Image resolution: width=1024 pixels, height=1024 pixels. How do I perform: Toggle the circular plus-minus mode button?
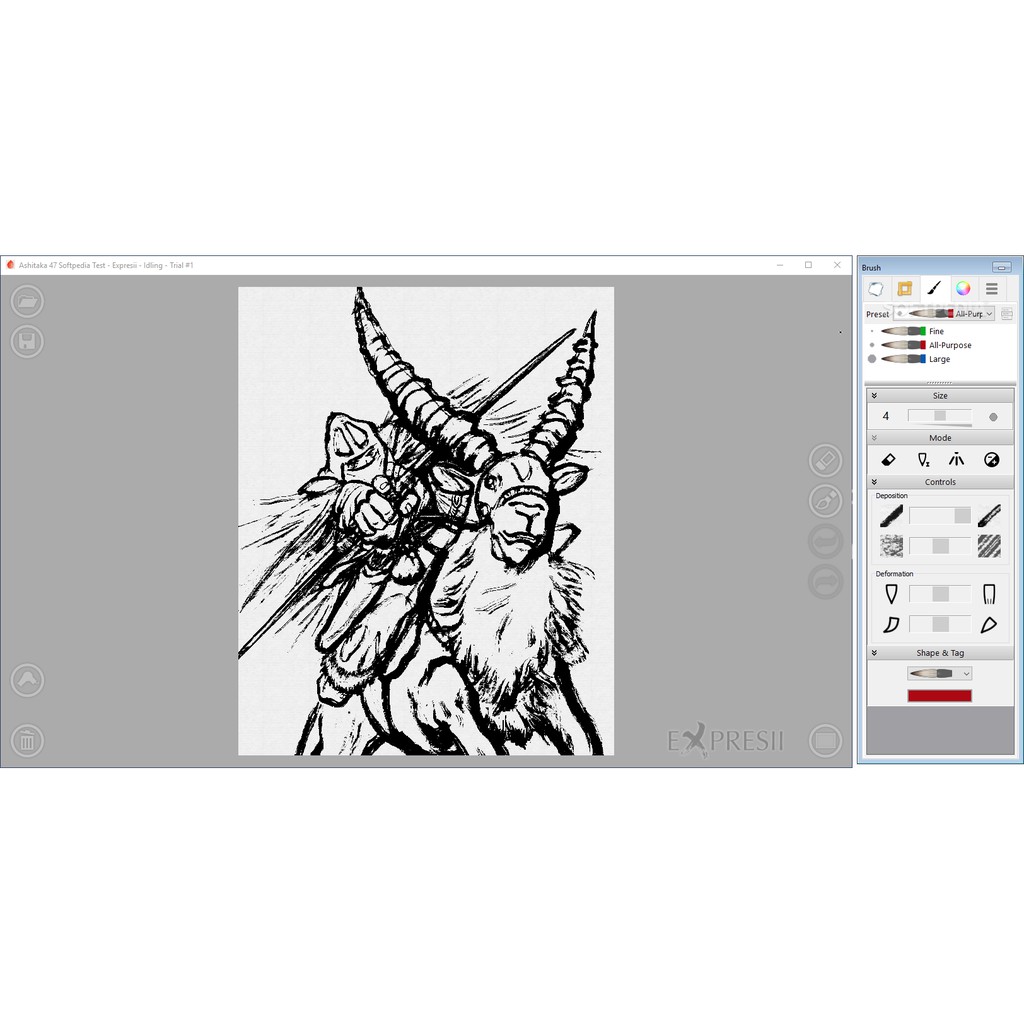[991, 460]
